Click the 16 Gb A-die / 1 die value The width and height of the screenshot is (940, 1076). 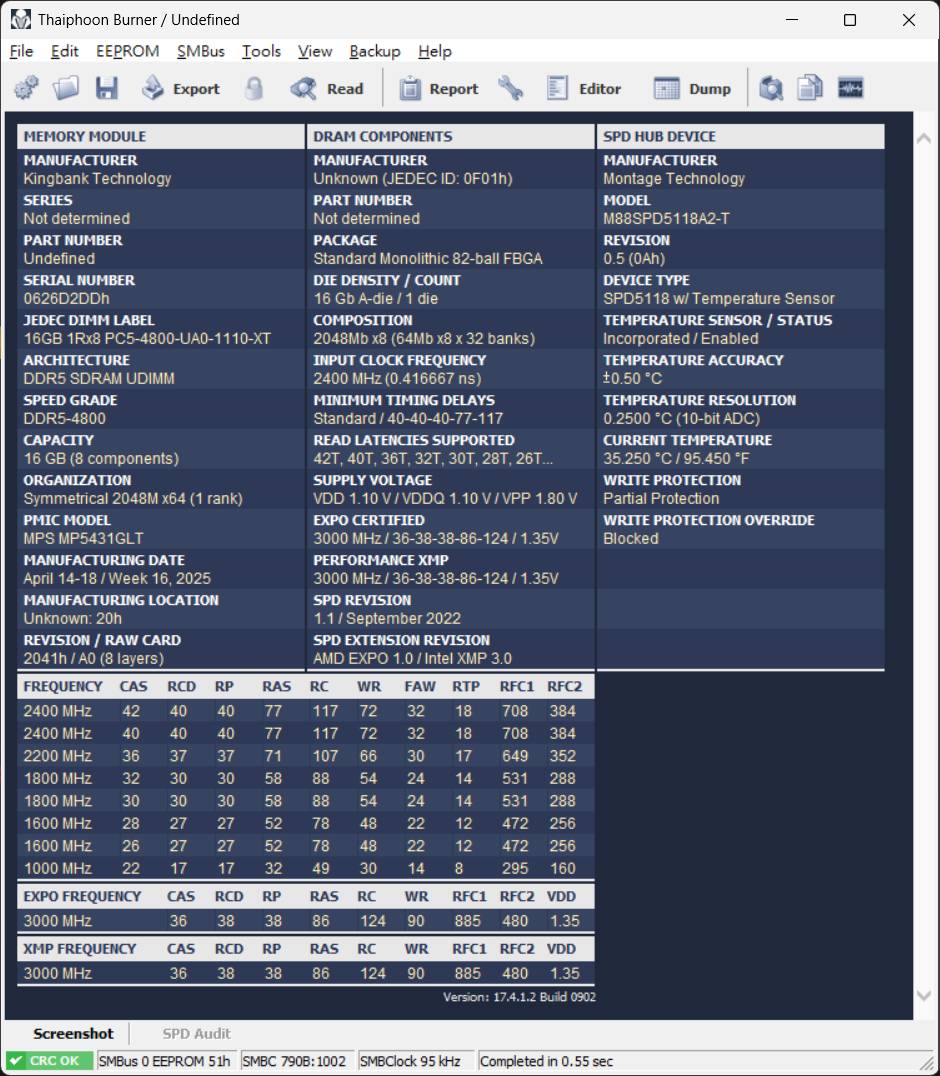pyautogui.click(x=375, y=299)
